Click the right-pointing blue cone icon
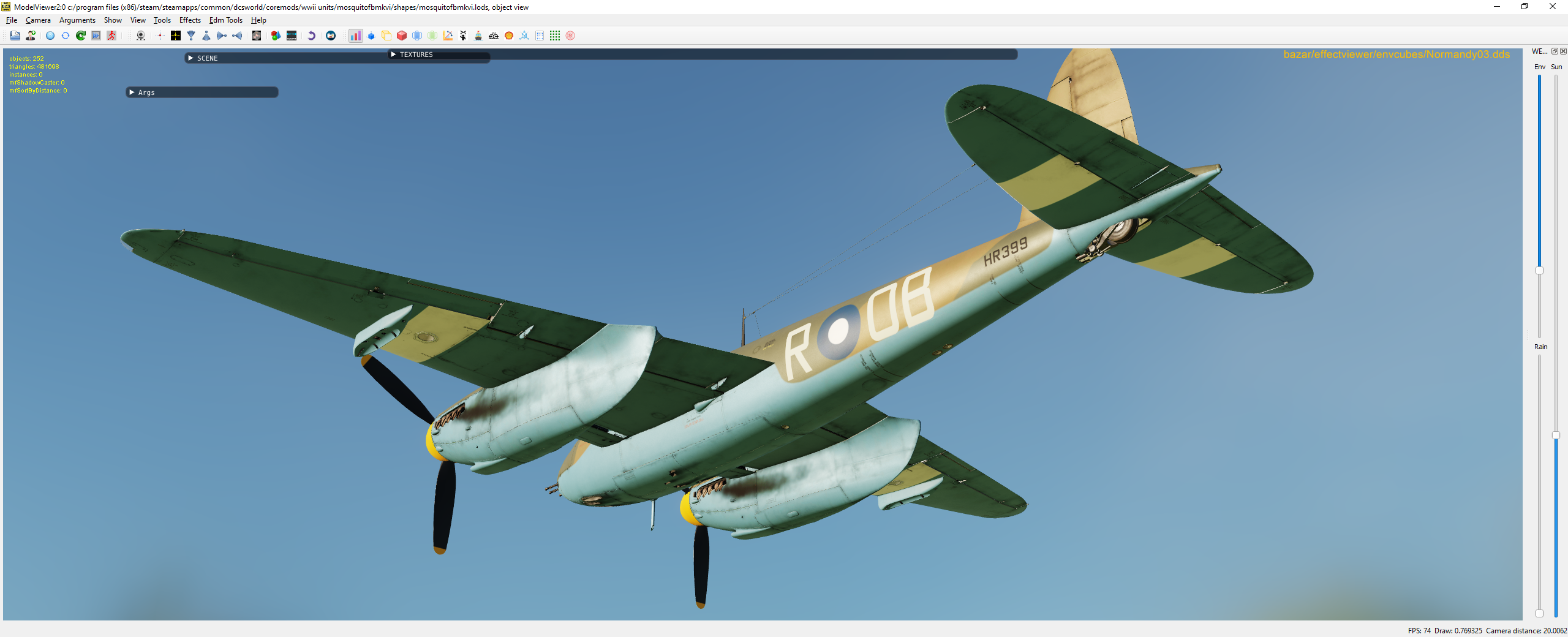This screenshot has height=637, width=1568. tap(222, 36)
